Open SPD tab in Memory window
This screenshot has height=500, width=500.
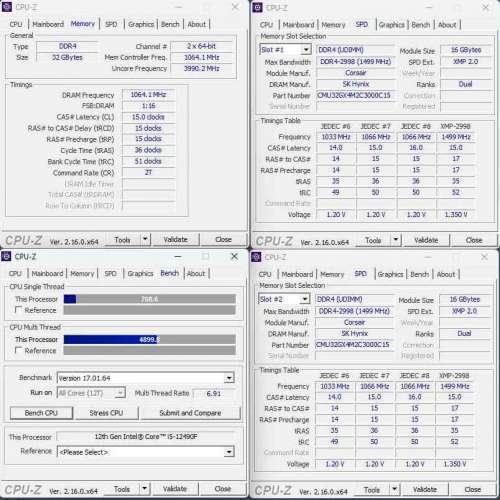coord(111,24)
